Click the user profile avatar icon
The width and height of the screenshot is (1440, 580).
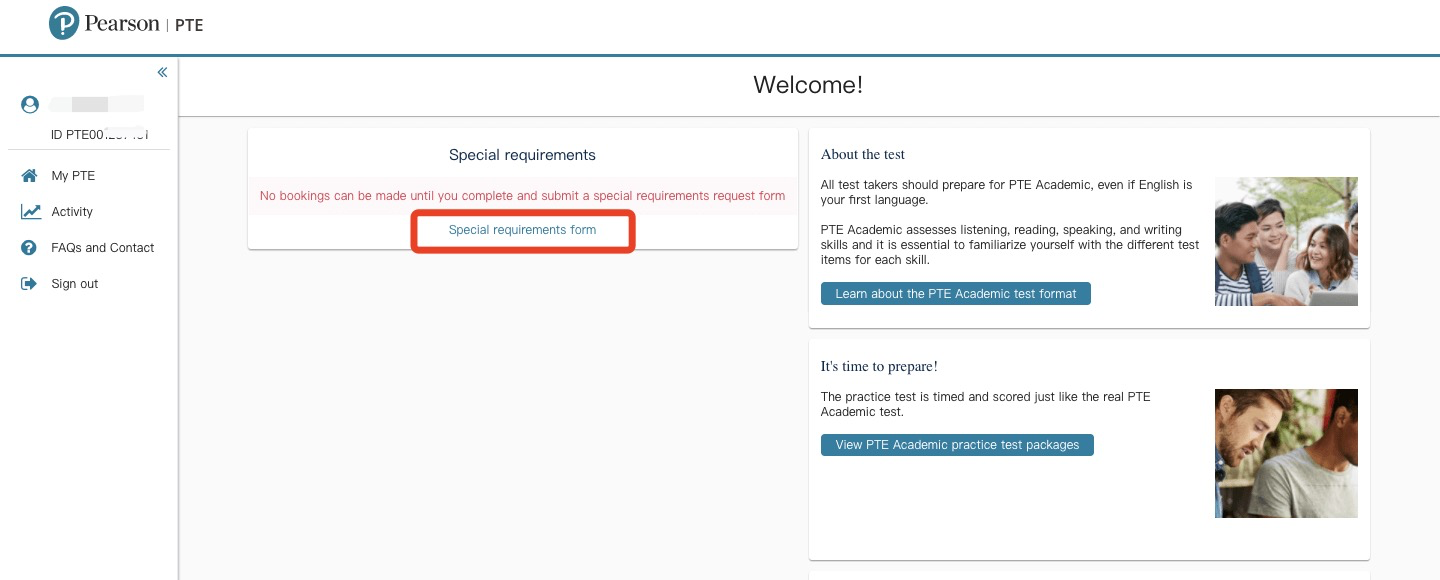point(30,104)
